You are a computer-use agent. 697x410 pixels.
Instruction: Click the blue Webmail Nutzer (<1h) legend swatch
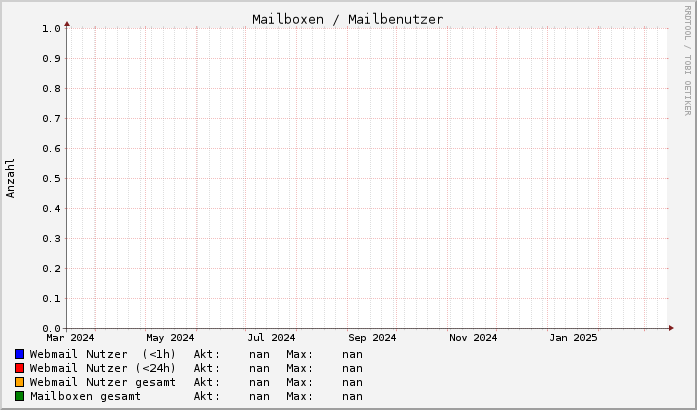(x=20, y=354)
